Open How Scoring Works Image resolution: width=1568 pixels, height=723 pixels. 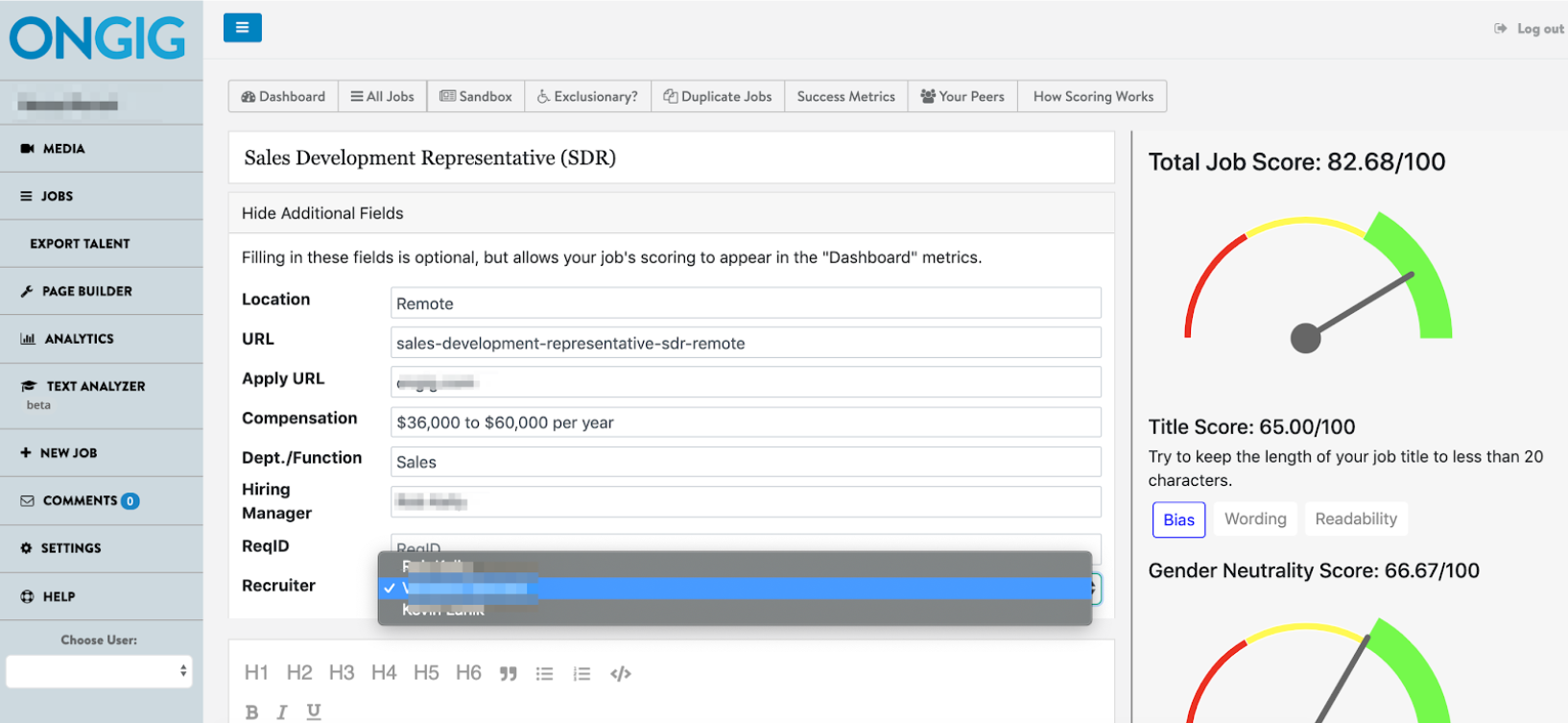(1093, 96)
